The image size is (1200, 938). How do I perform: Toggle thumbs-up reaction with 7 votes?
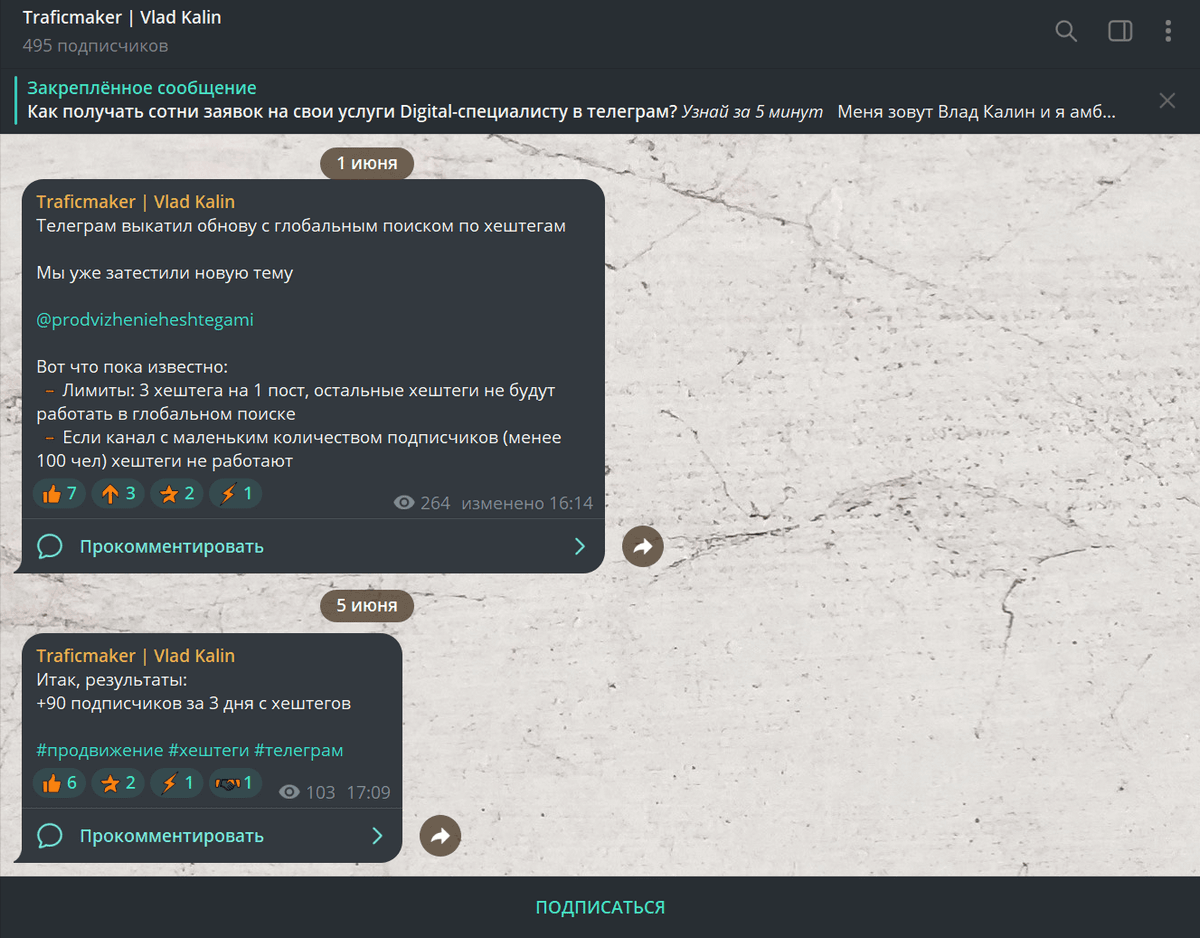click(59, 493)
